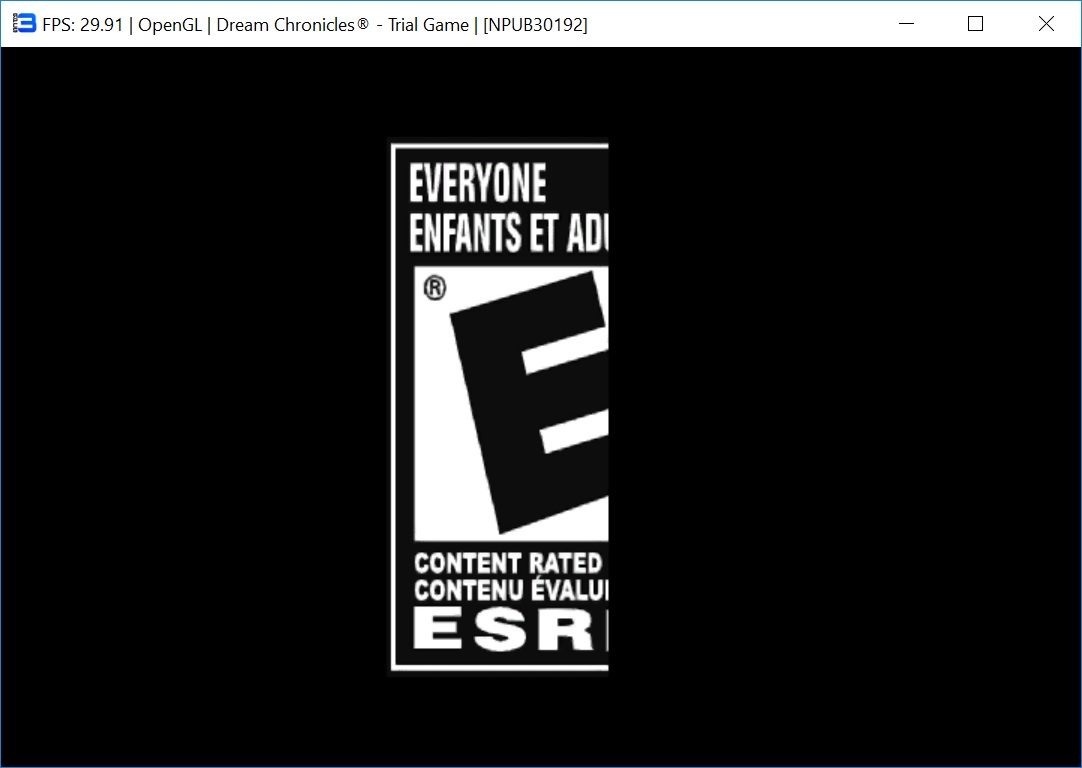Click the EVERYONE heading on the rating
This screenshot has width=1082, height=768.
[x=478, y=184]
